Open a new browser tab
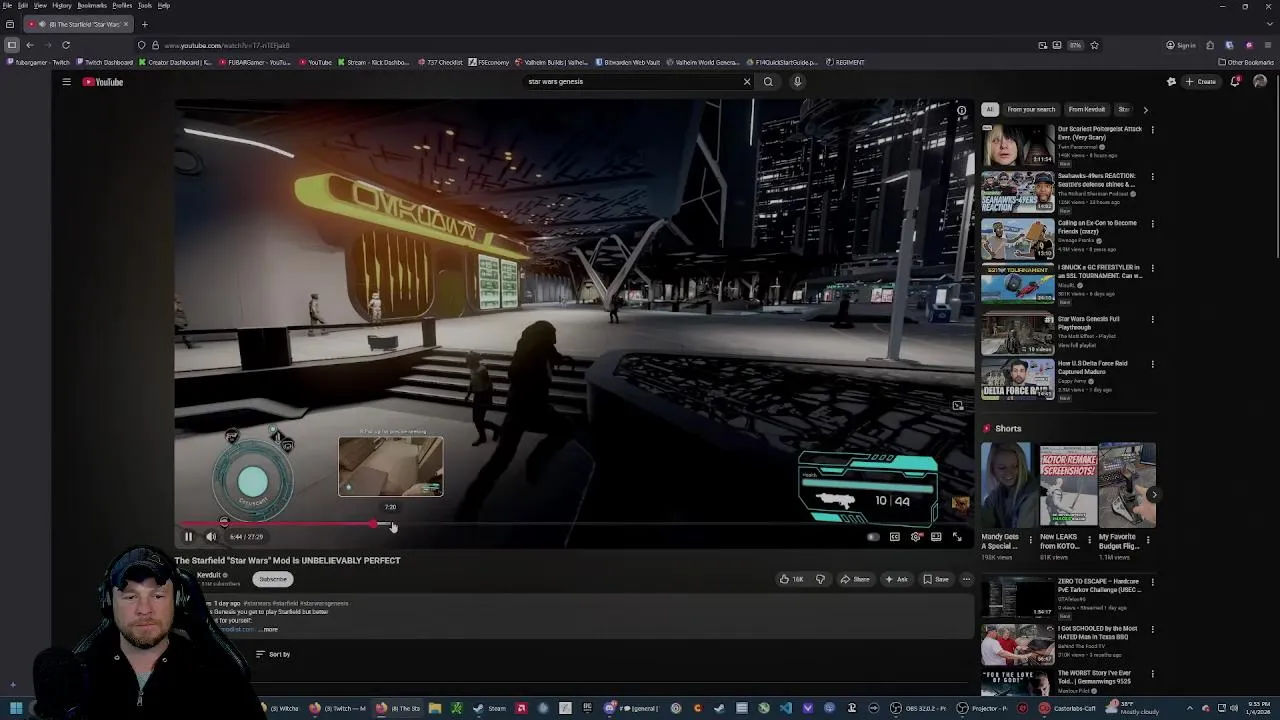The width and height of the screenshot is (1280, 720). [x=144, y=24]
